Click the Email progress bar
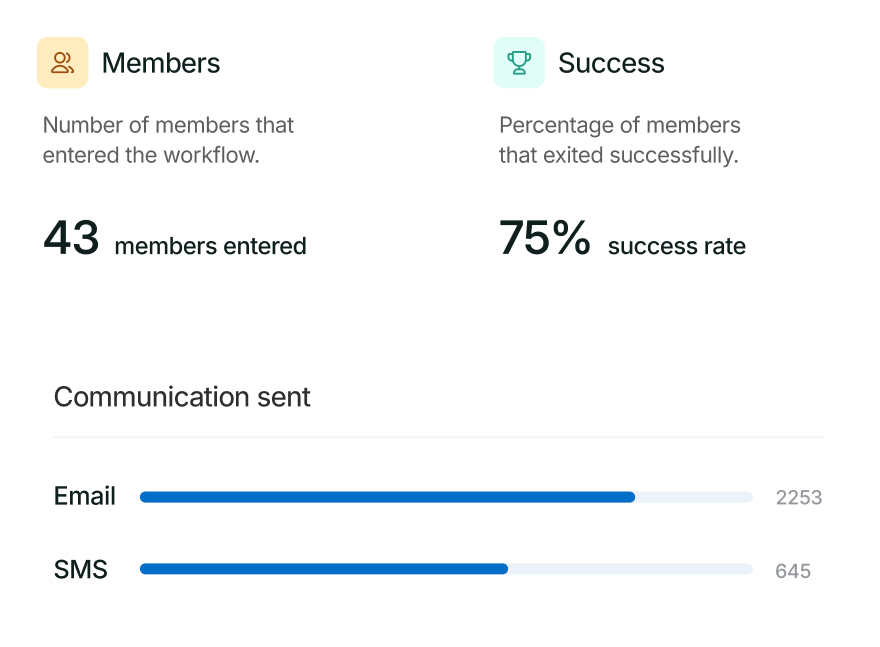880x647 pixels. (x=446, y=497)
